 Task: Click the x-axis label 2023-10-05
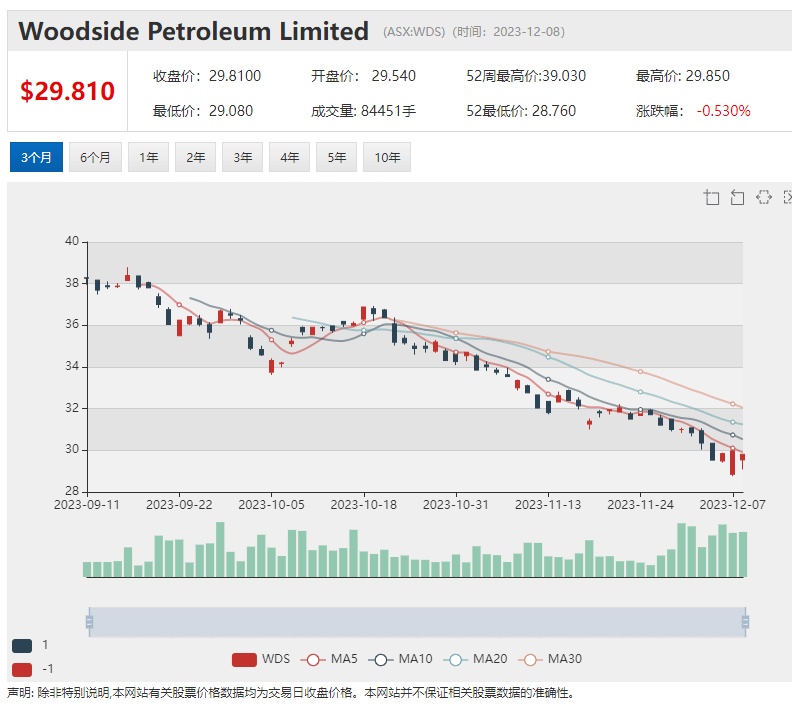[271, 504]
